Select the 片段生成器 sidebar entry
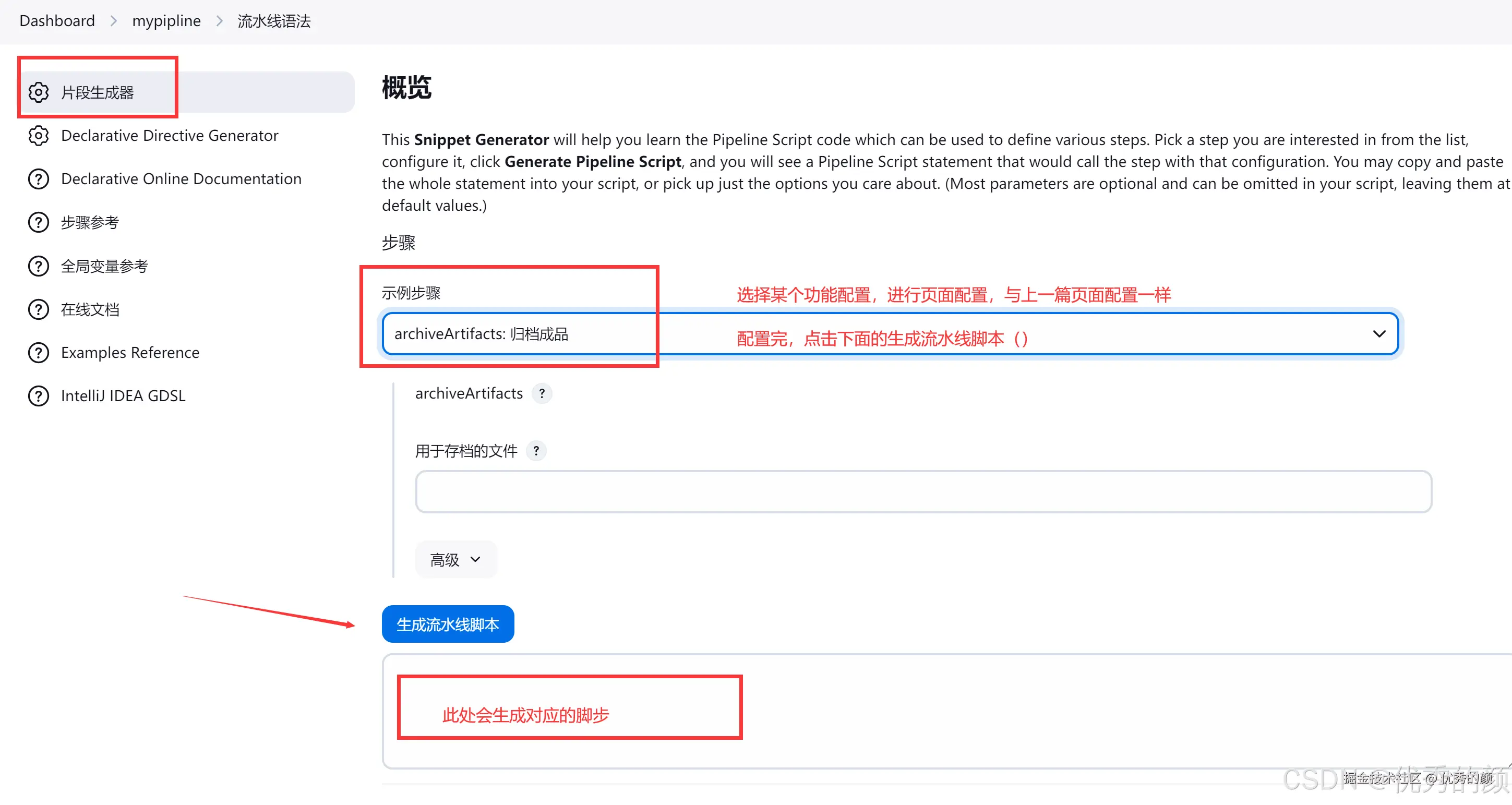 [98, 92]
